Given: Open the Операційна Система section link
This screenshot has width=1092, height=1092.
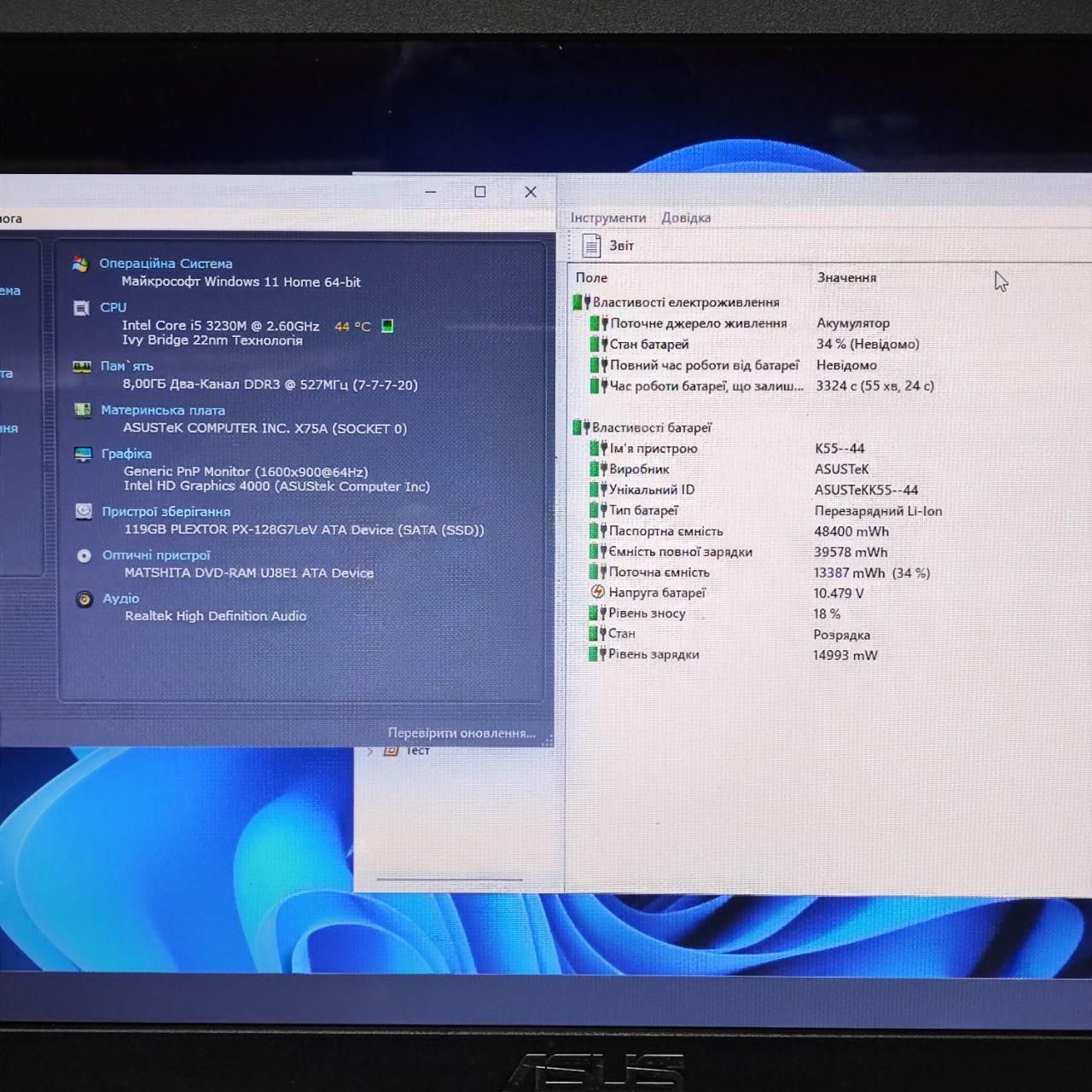Looking at the screenshot, I should click(166, 264).
